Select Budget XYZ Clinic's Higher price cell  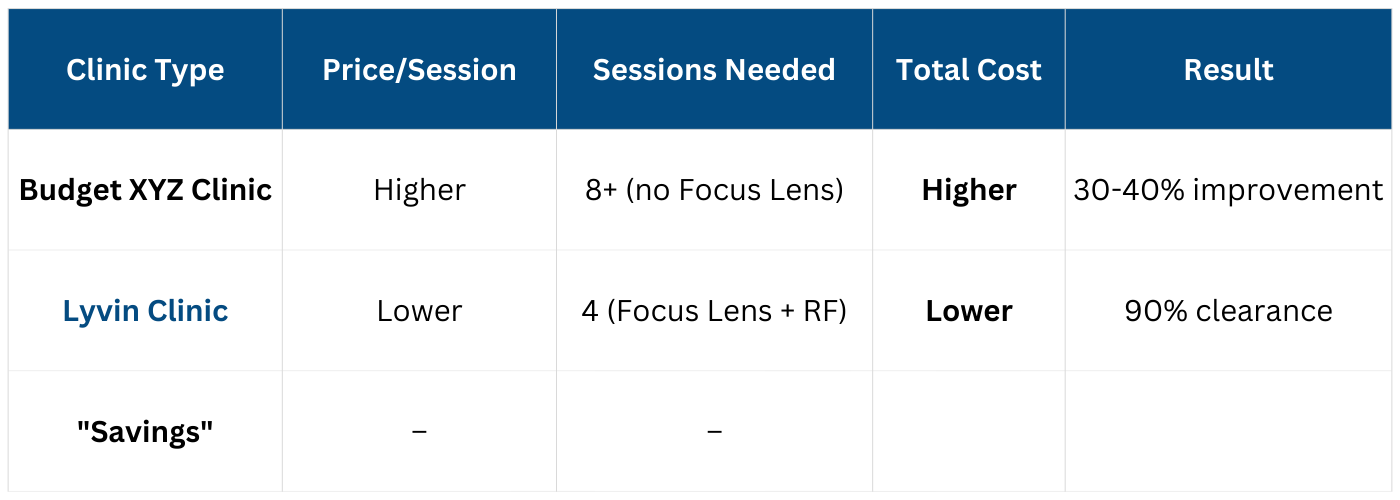419,190
